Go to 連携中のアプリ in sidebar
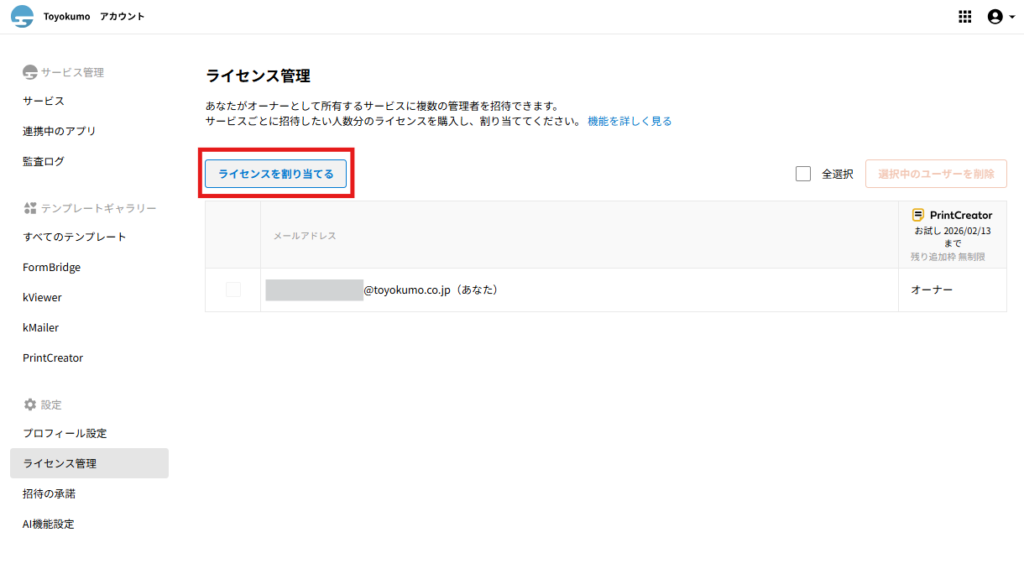 (59, 131)
